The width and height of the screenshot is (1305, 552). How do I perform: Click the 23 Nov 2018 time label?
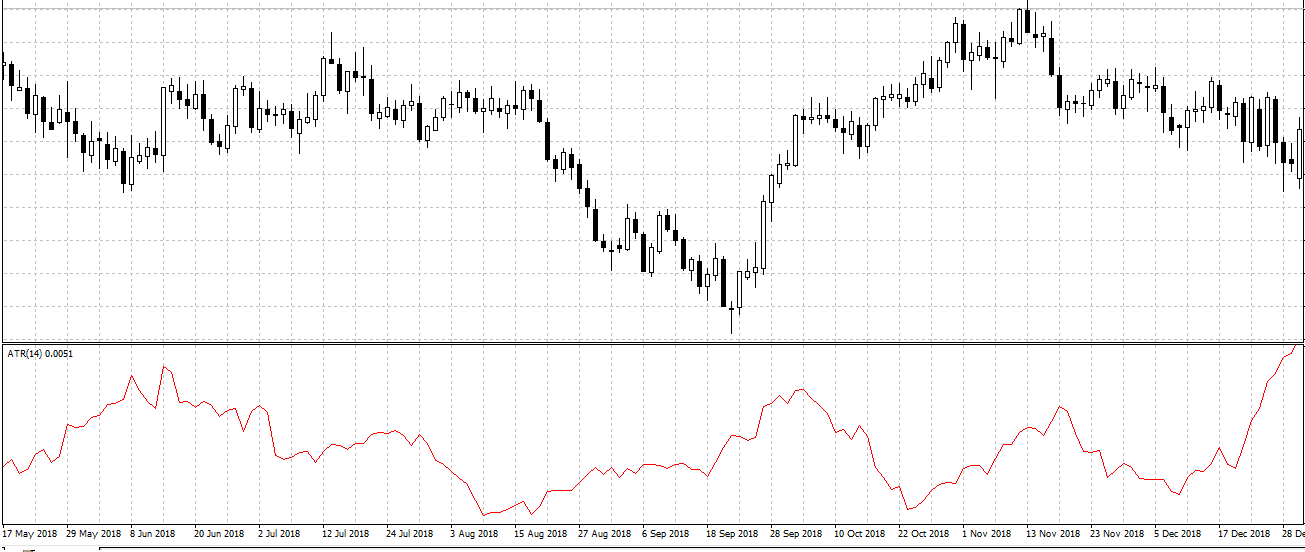tap(1116, 534)
